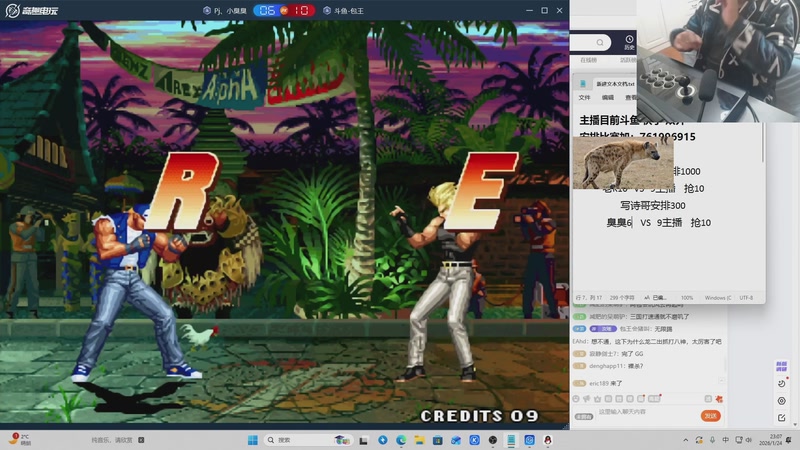
Task: Open the 历史 history clock icon
Action: tap(629, 42)
